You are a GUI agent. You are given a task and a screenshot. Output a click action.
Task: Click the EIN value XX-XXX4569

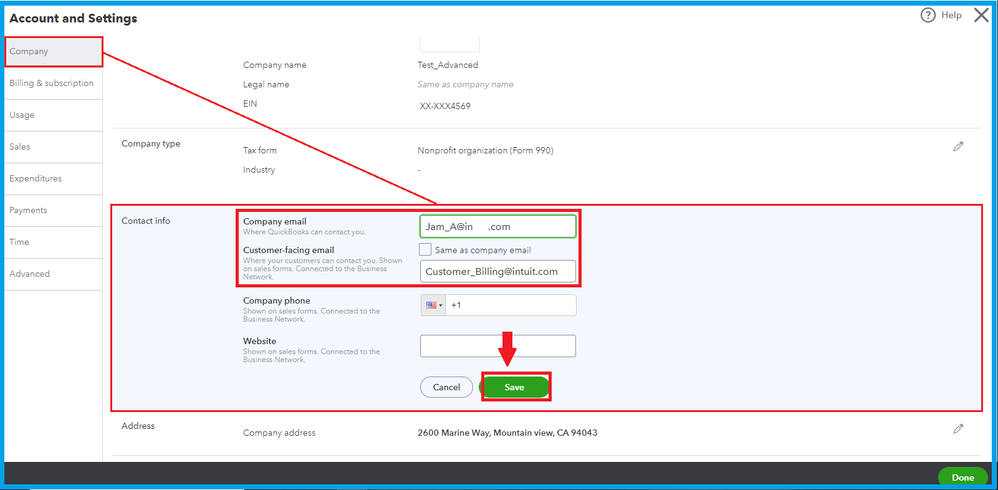click(x=445, y=106)
